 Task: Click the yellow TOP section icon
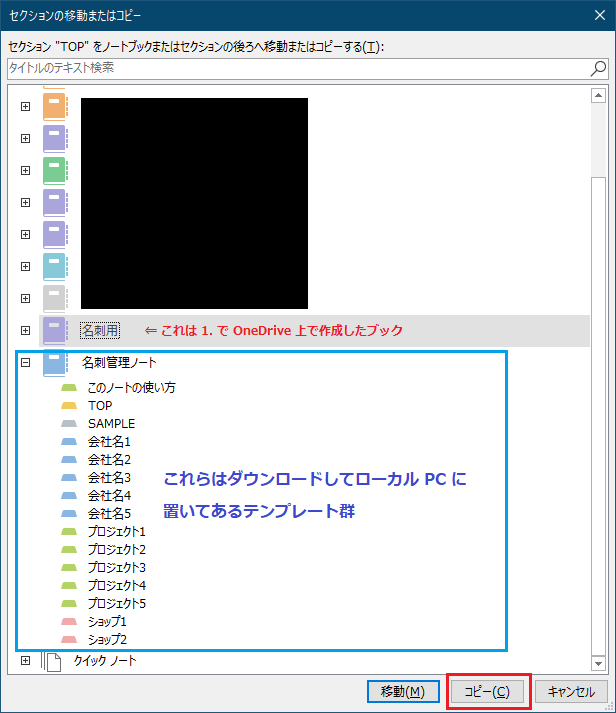[69, 406]
